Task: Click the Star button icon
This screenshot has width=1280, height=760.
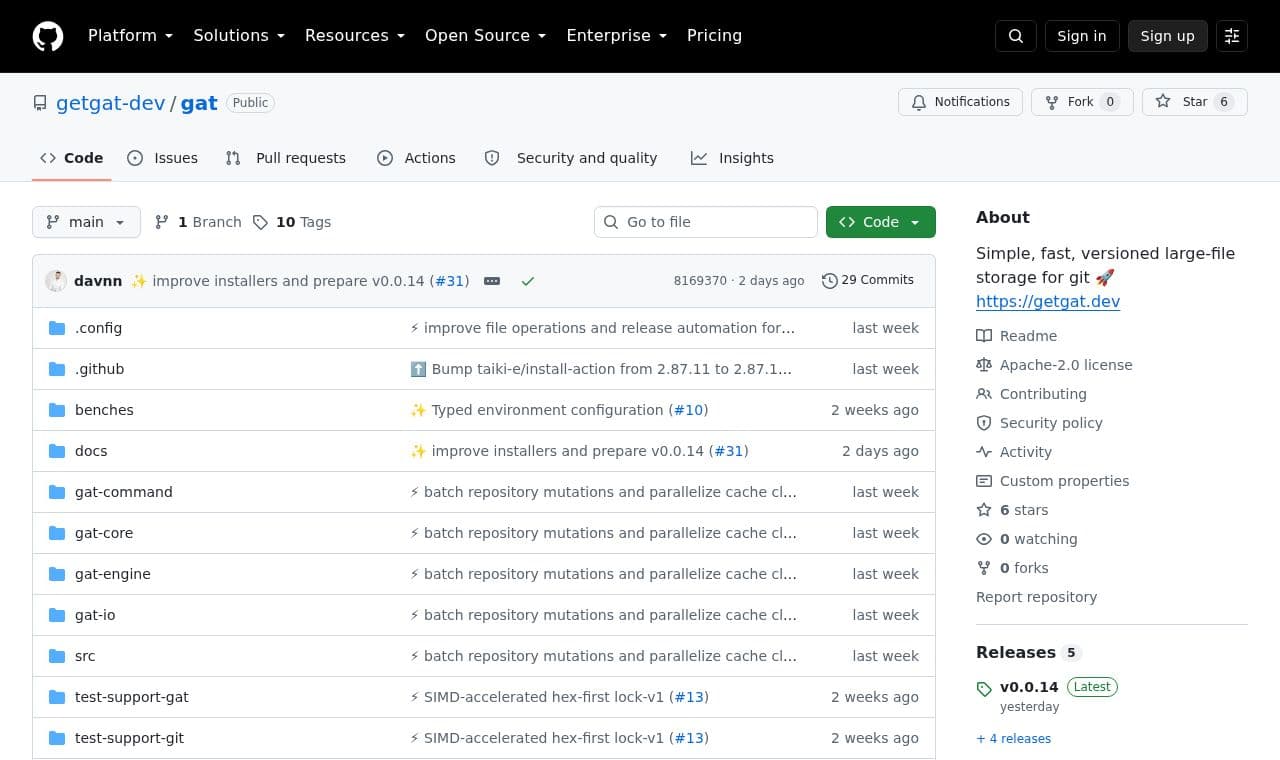Action: click(1163, 102)
